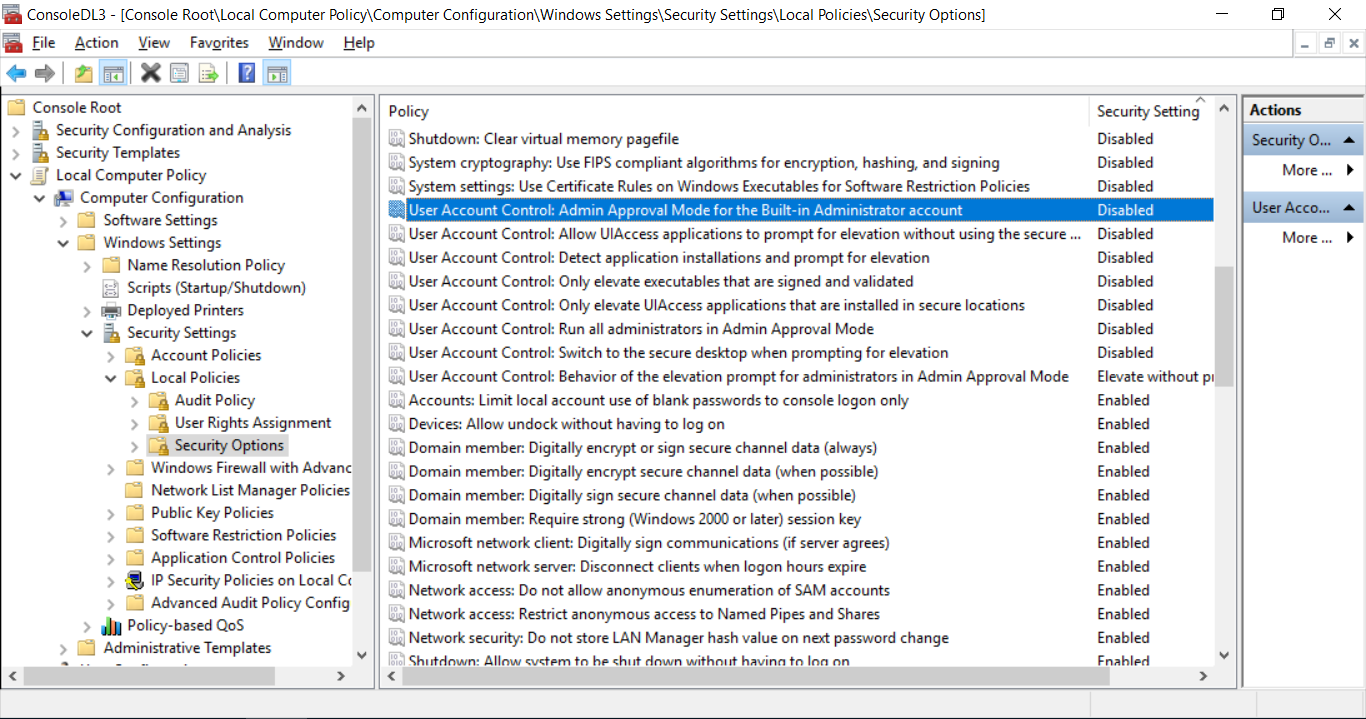The height and width of the screenshot is (719, 1366).
Task: Click the Export List toolbar icon
Action: [208, 73]
